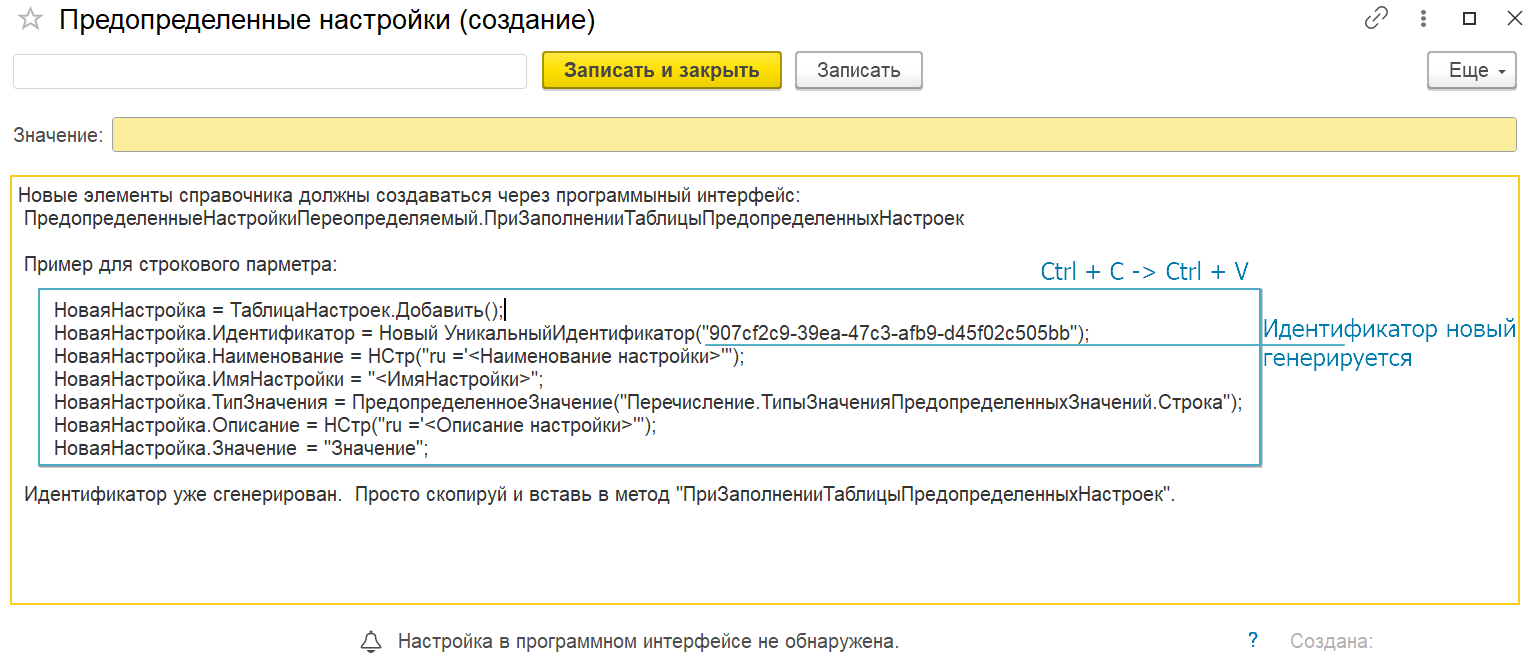Viewport: 1533px width, 664px height.
Task: Click the Ctrl + C -> Ctrl + V annotation
Action: [x=1144, y=271]
